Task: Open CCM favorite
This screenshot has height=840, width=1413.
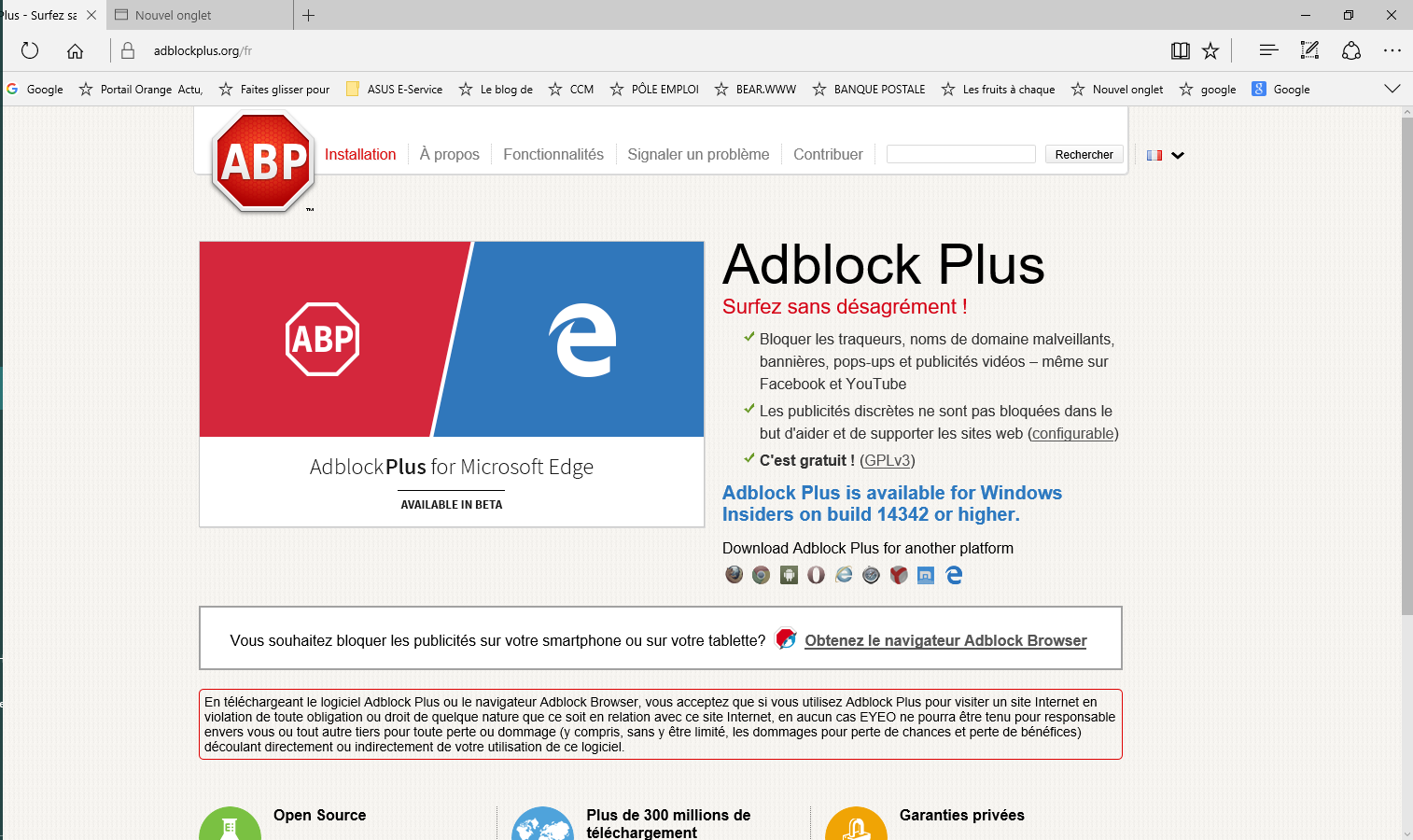Action: pos(571,90)
